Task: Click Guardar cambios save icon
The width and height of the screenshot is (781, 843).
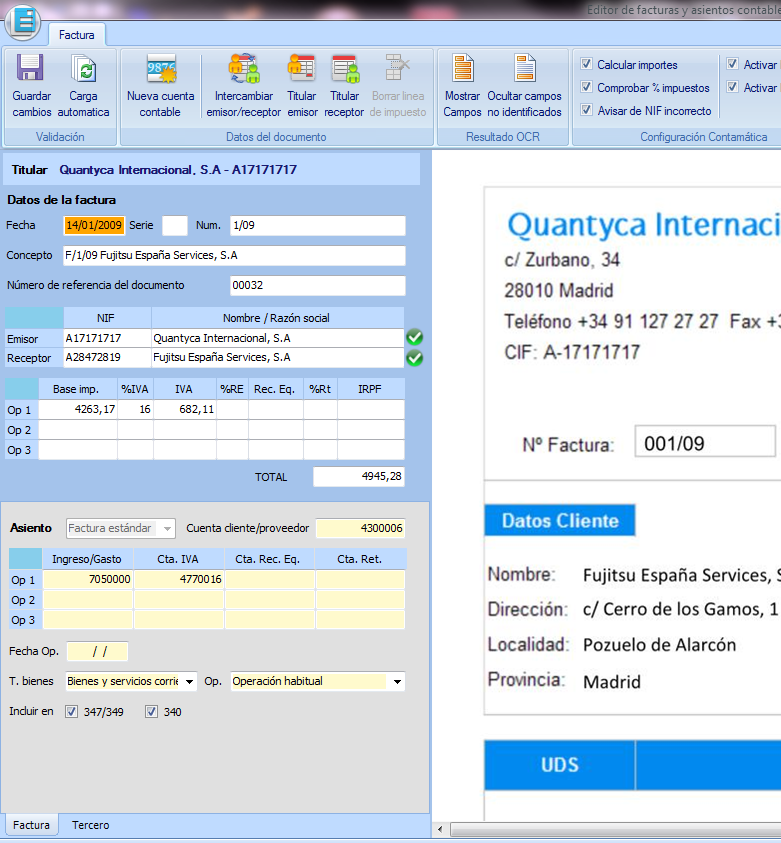Action: tap(31, 69)
